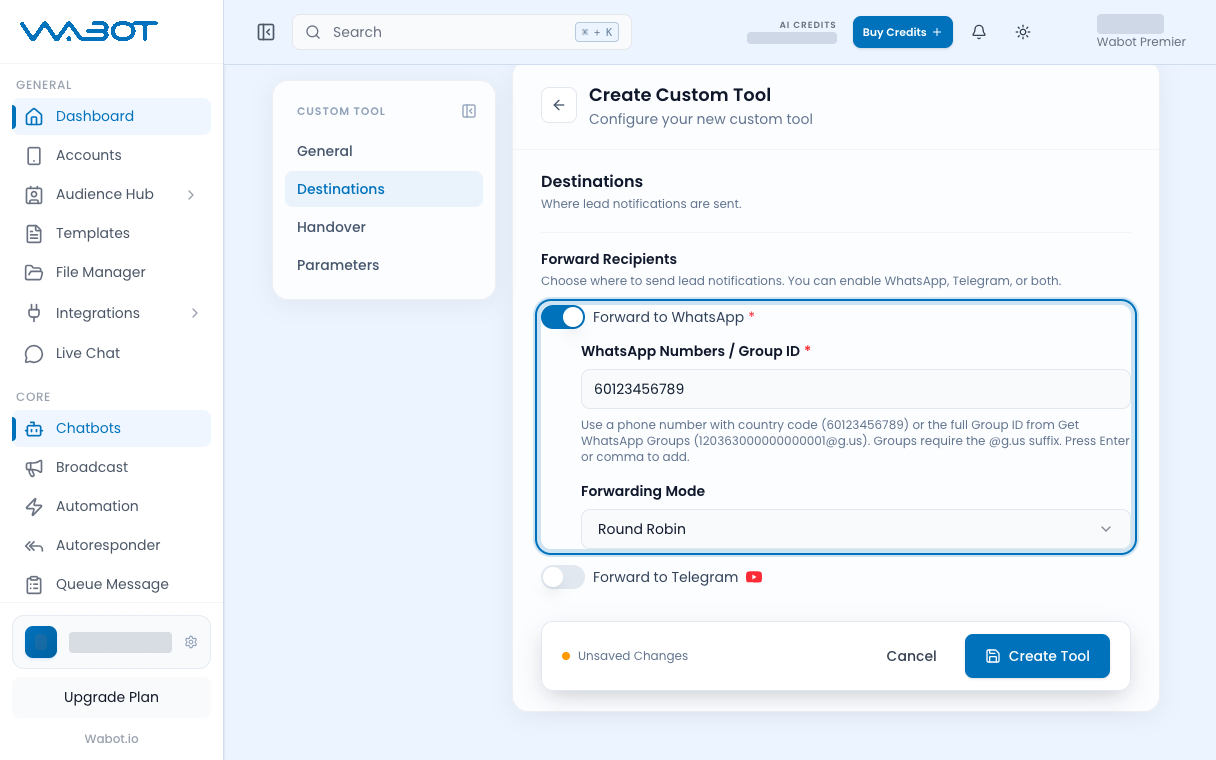Click the Wabot logo

[89, 31]
